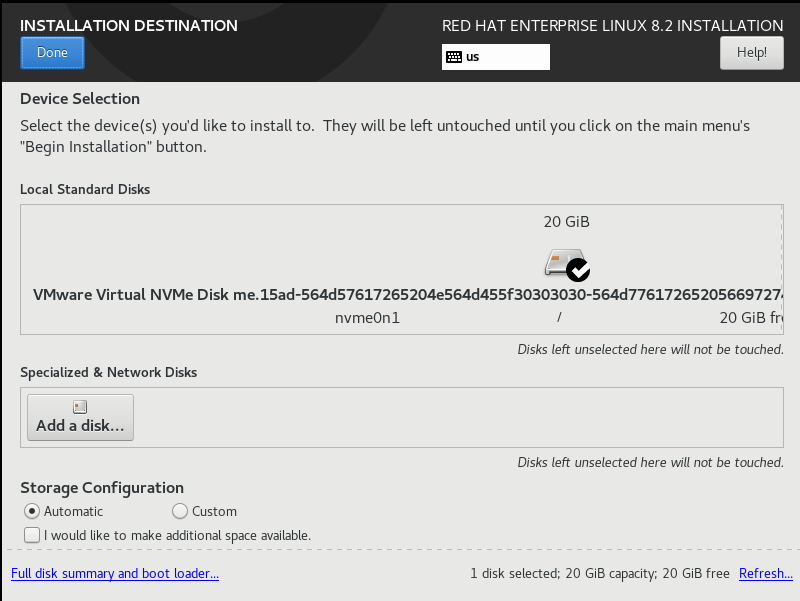Select the VMware NVMe disk drive icon
This screenshot has width=800, height=601.
click(x=566, y=264)
